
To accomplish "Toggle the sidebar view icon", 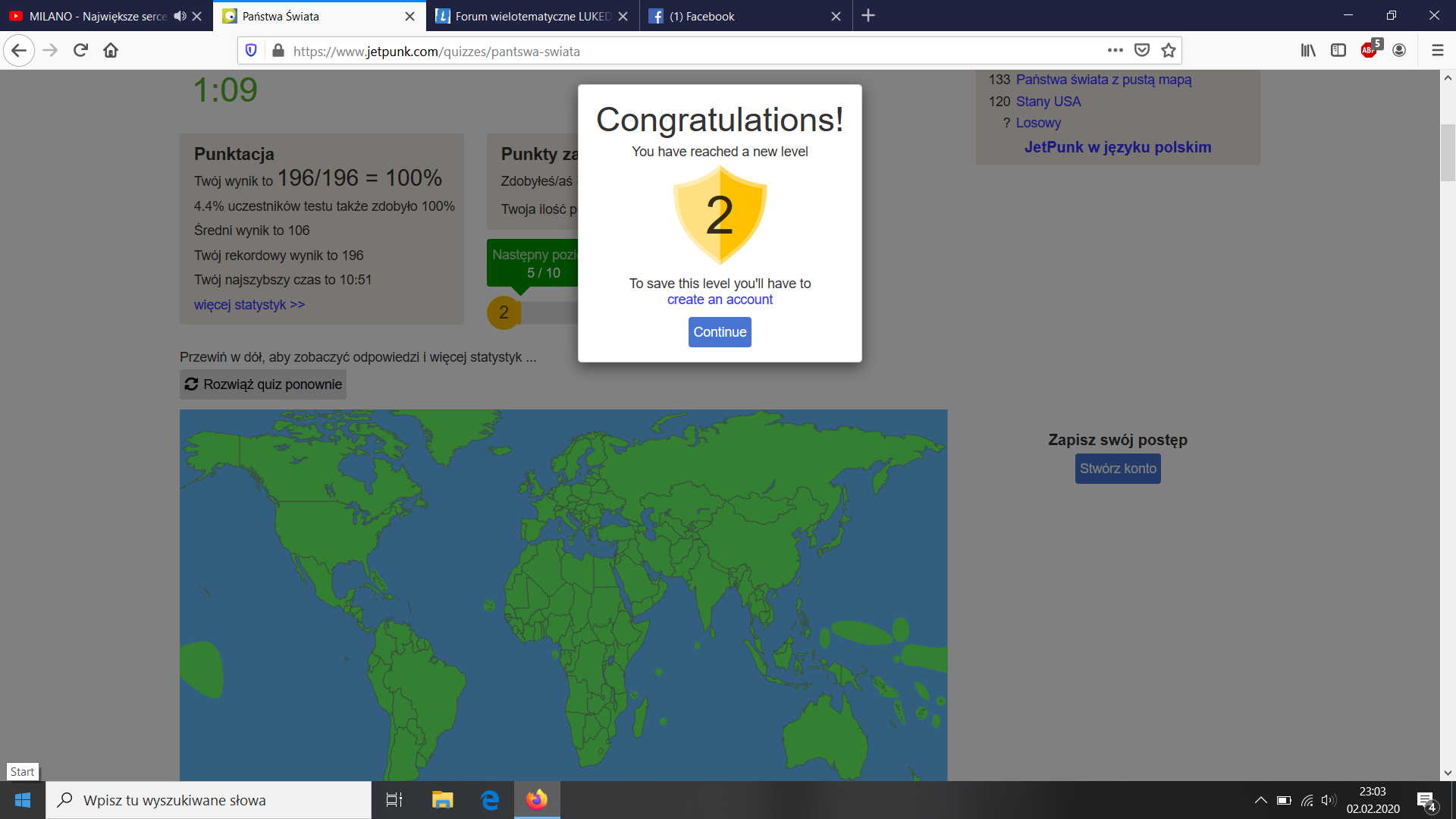I will [1338, 51].
